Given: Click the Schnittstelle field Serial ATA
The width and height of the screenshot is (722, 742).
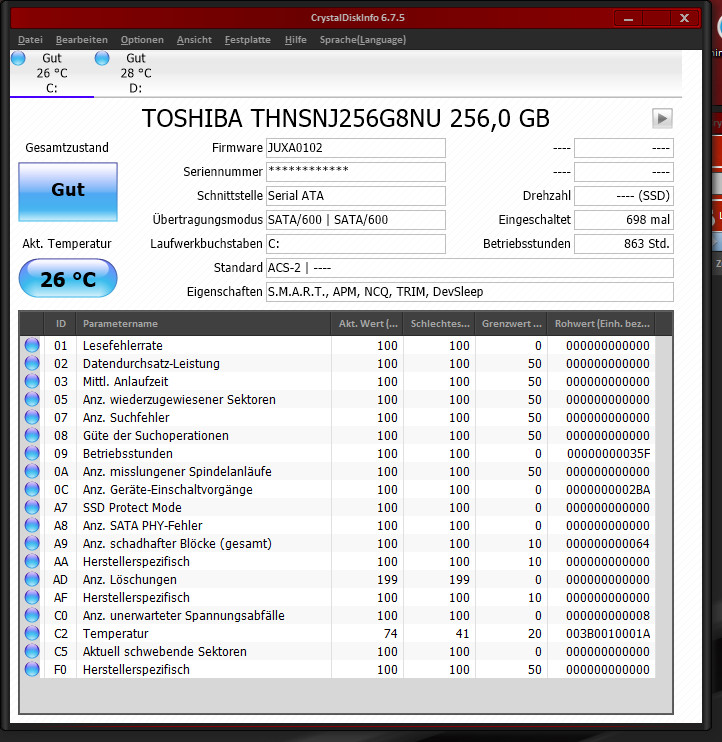Looking at the screenshot, I should 356,196.
